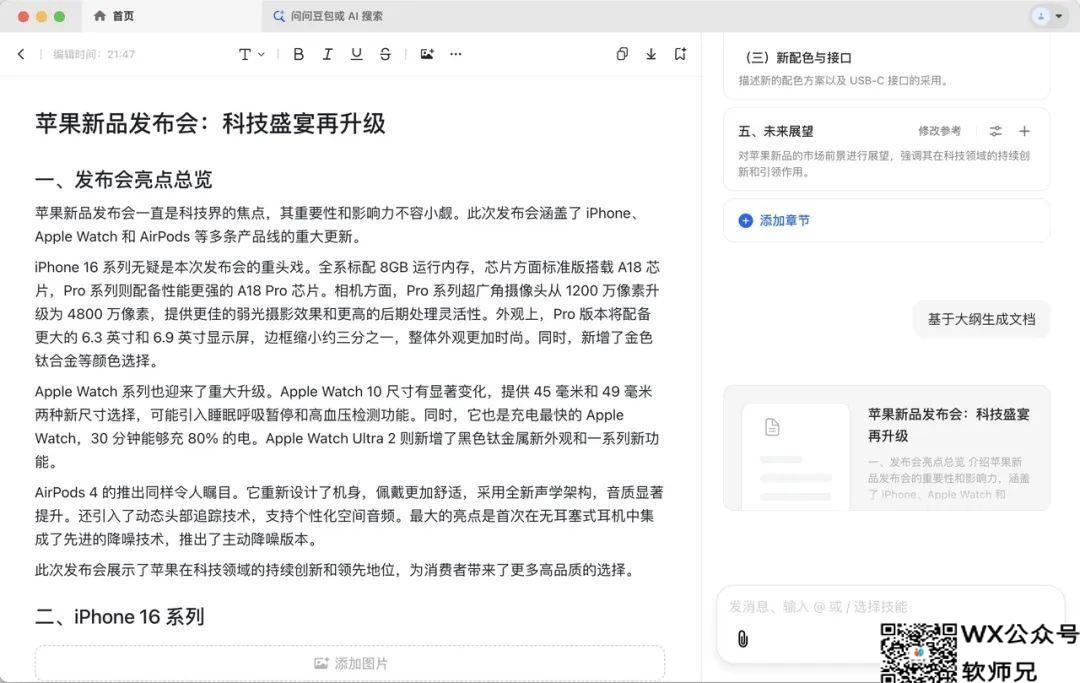Click the document file icon on the card
The image size is (1080, 683).
[x=772, y=427]
